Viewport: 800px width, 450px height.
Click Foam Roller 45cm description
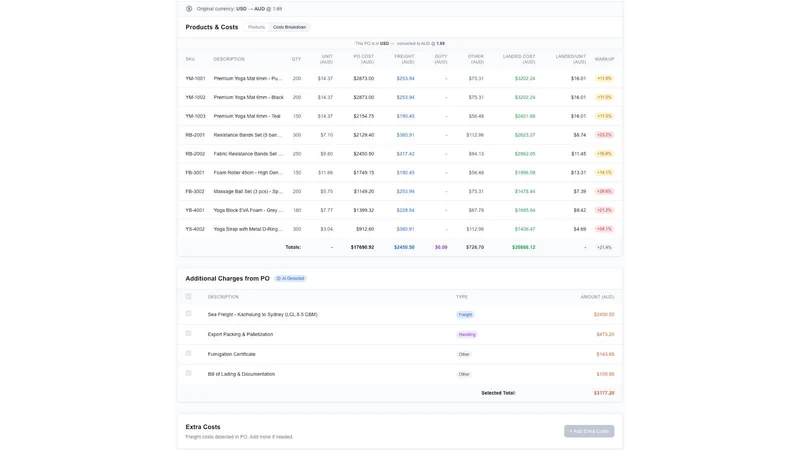click(x=248, y=173)
